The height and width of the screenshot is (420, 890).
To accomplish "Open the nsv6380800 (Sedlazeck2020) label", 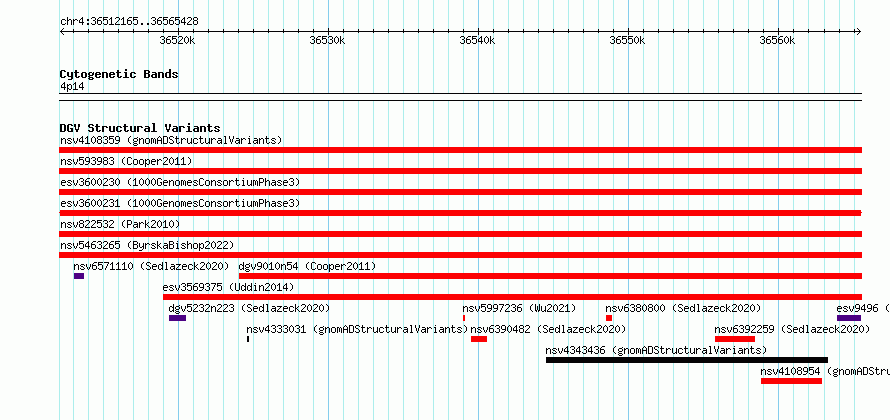I will [683, 308].
